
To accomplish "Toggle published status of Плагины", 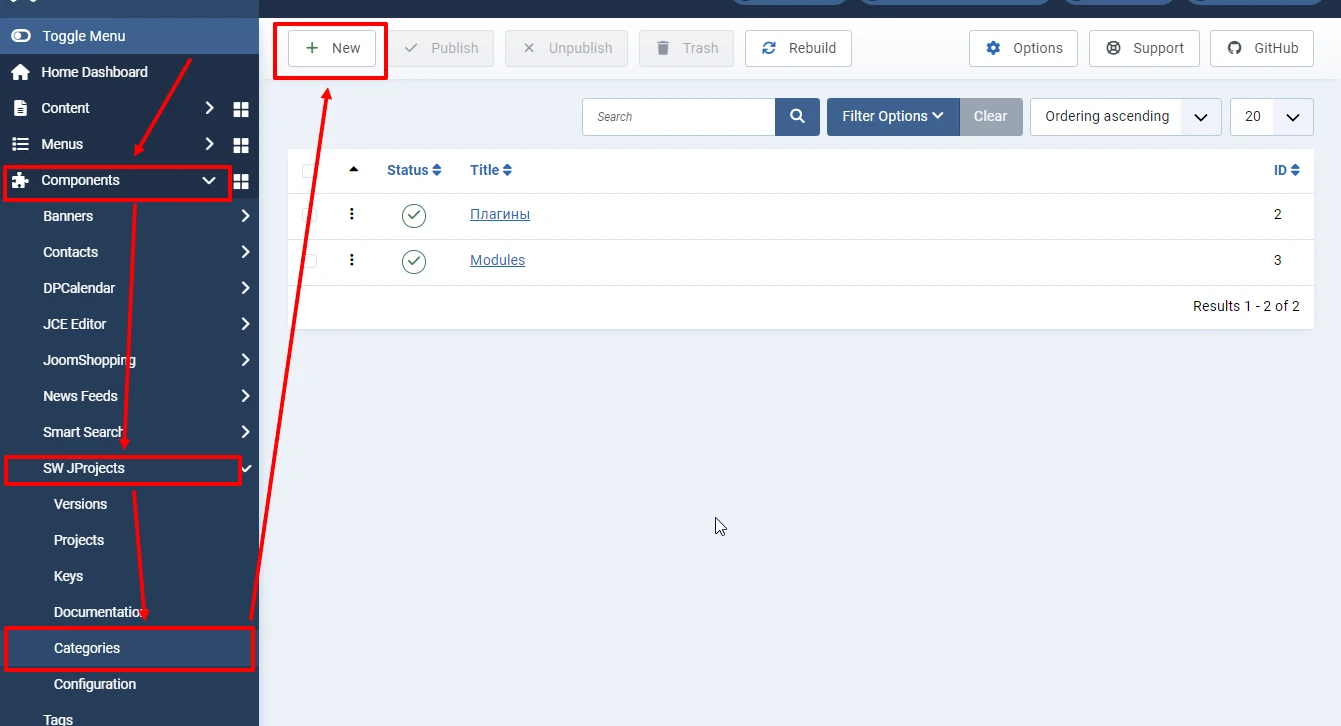I will point(414,215).
